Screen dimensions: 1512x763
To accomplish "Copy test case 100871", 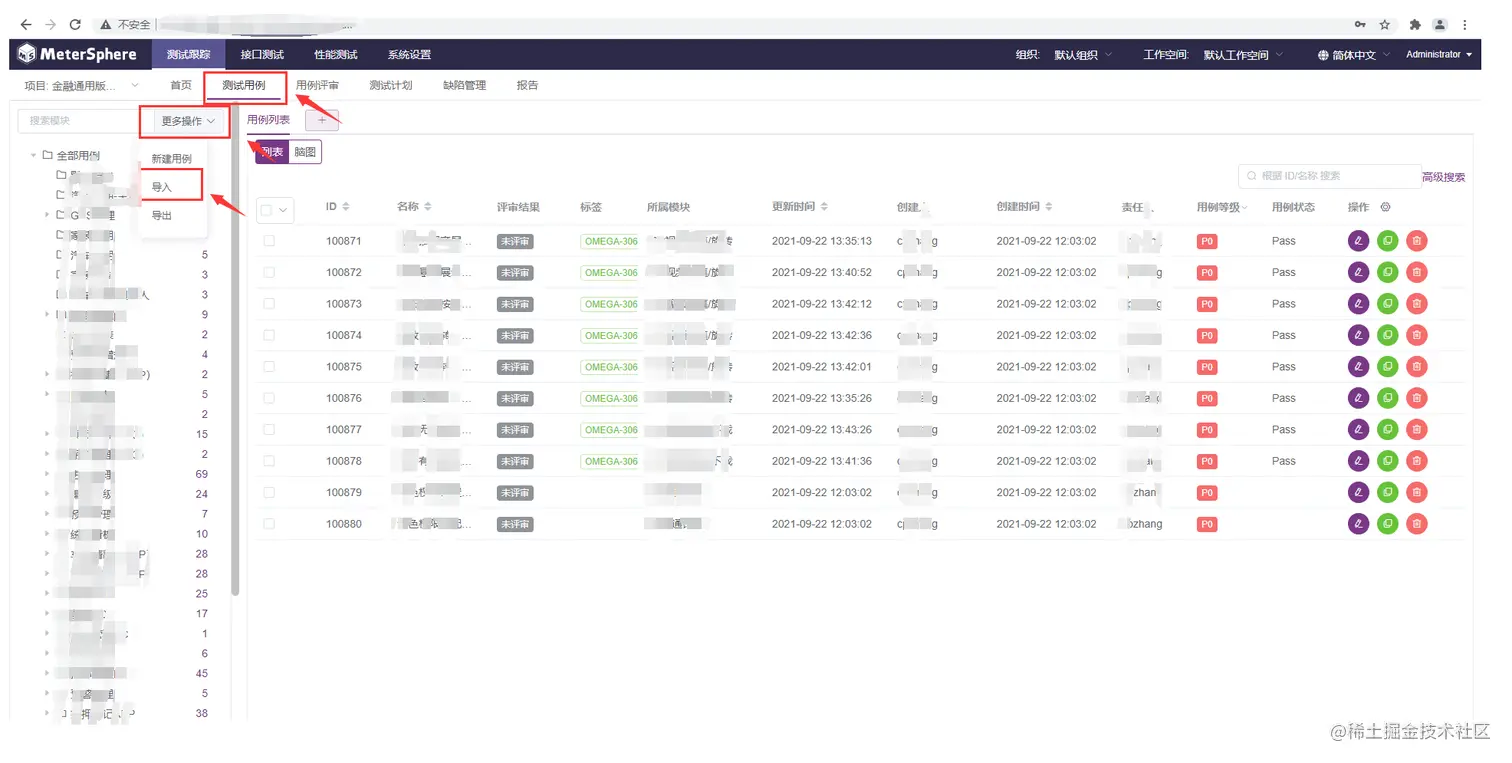I will [1387, 241].
